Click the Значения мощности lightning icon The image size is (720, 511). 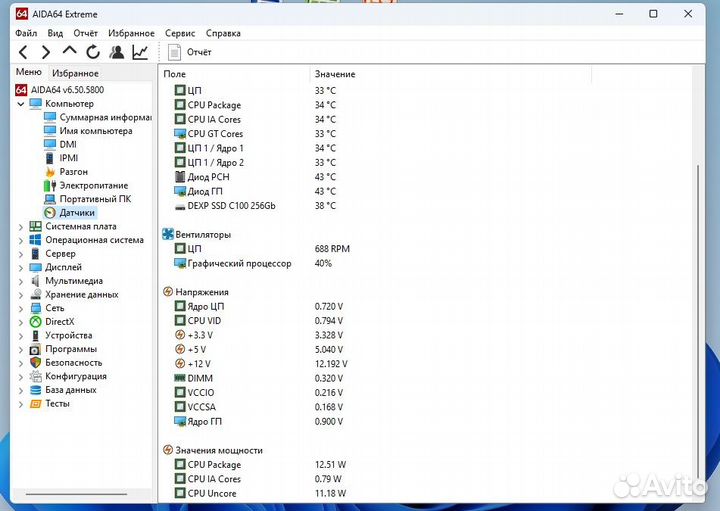[x=168, y=450]
